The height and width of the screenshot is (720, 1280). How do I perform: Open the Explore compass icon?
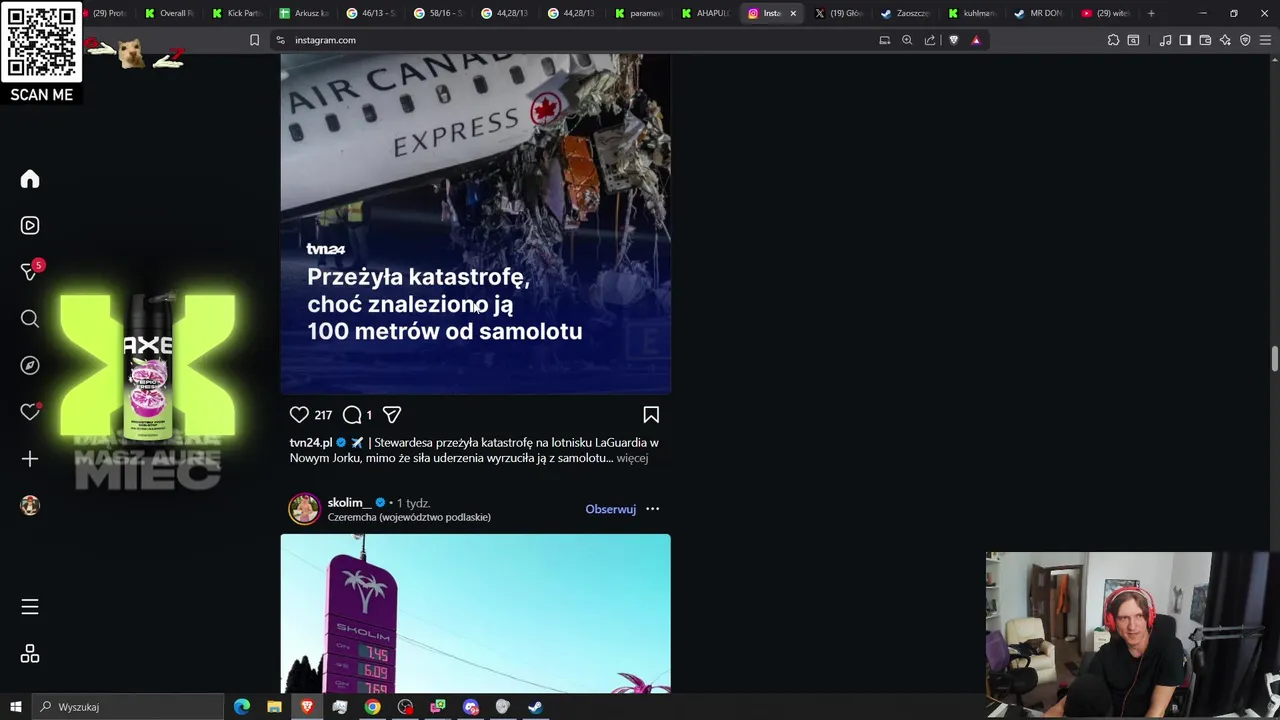point(30,365)
